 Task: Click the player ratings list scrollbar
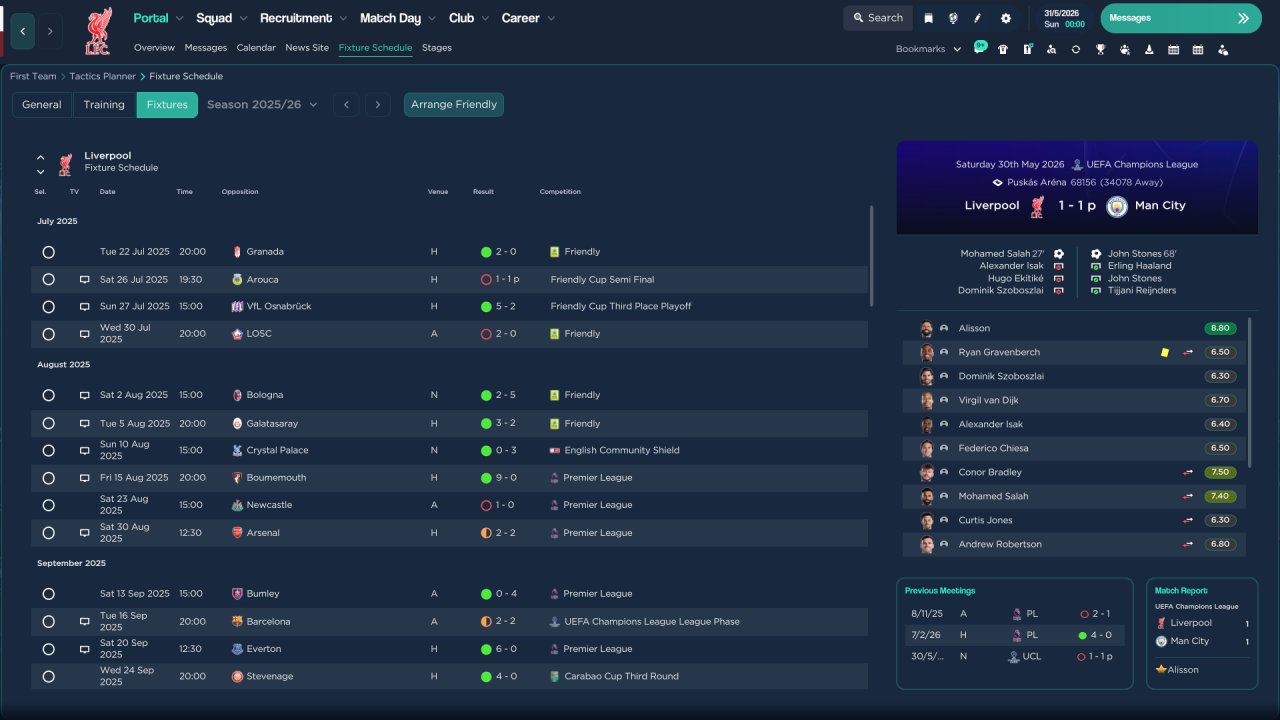pyautogui.click(x=1251, y=392)
